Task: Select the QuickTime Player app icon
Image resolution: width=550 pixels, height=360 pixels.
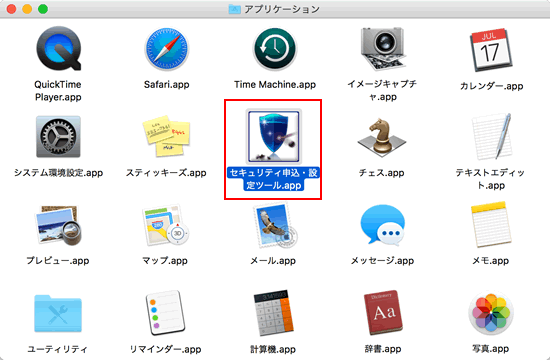Action: coord(59,48)
